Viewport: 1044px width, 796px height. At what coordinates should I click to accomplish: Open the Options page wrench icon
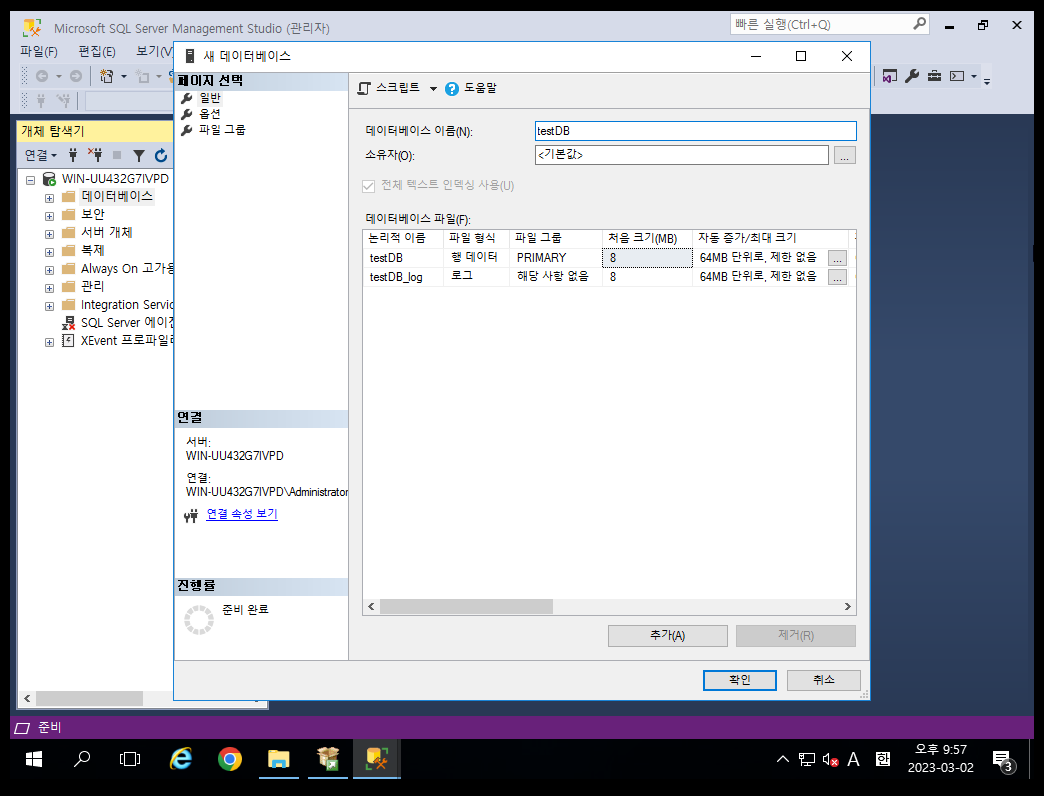pyautogui.click(x=187, y=114)
